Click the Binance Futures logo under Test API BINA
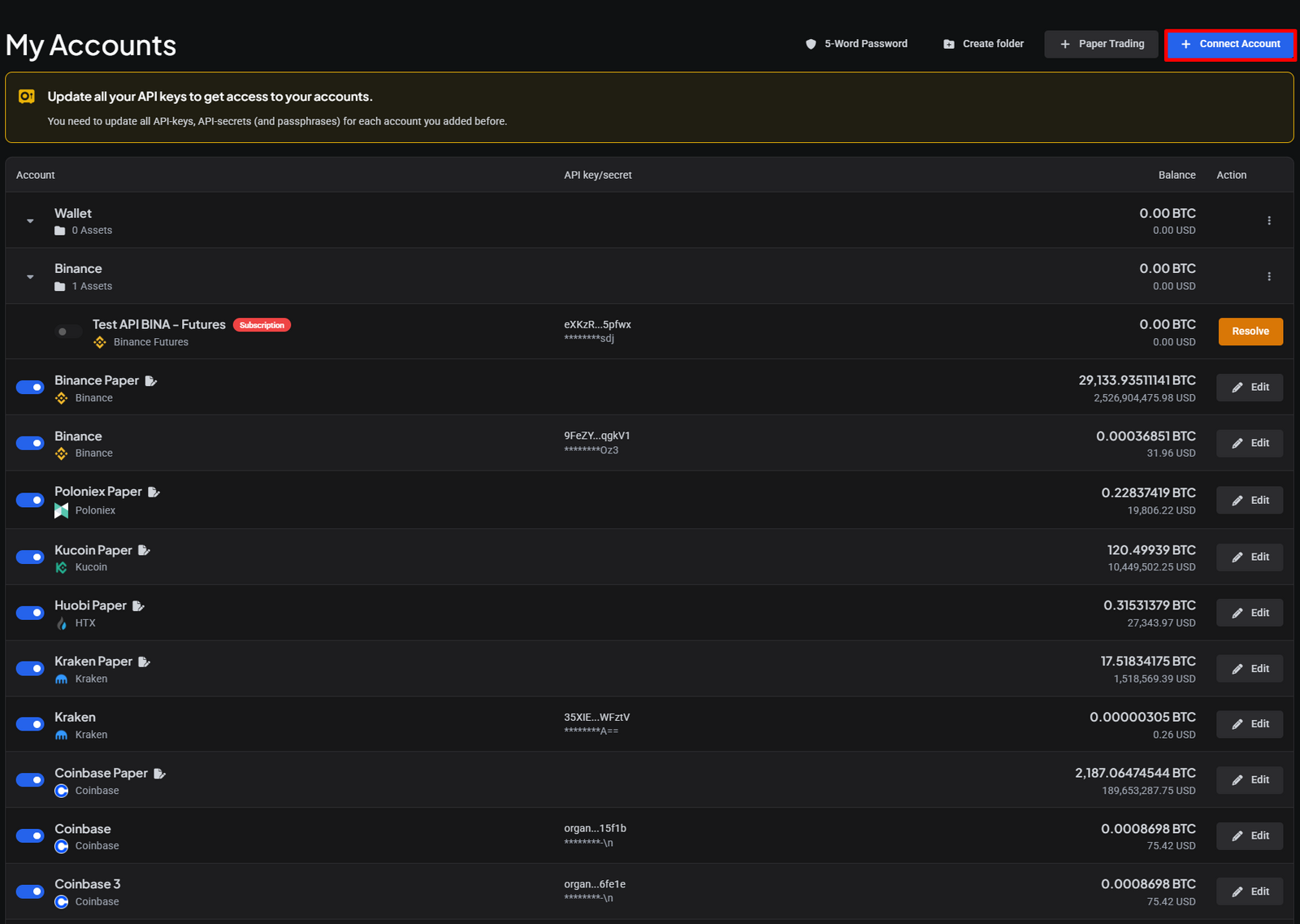The image size is (1300, 924). click(x=100, y=342)
